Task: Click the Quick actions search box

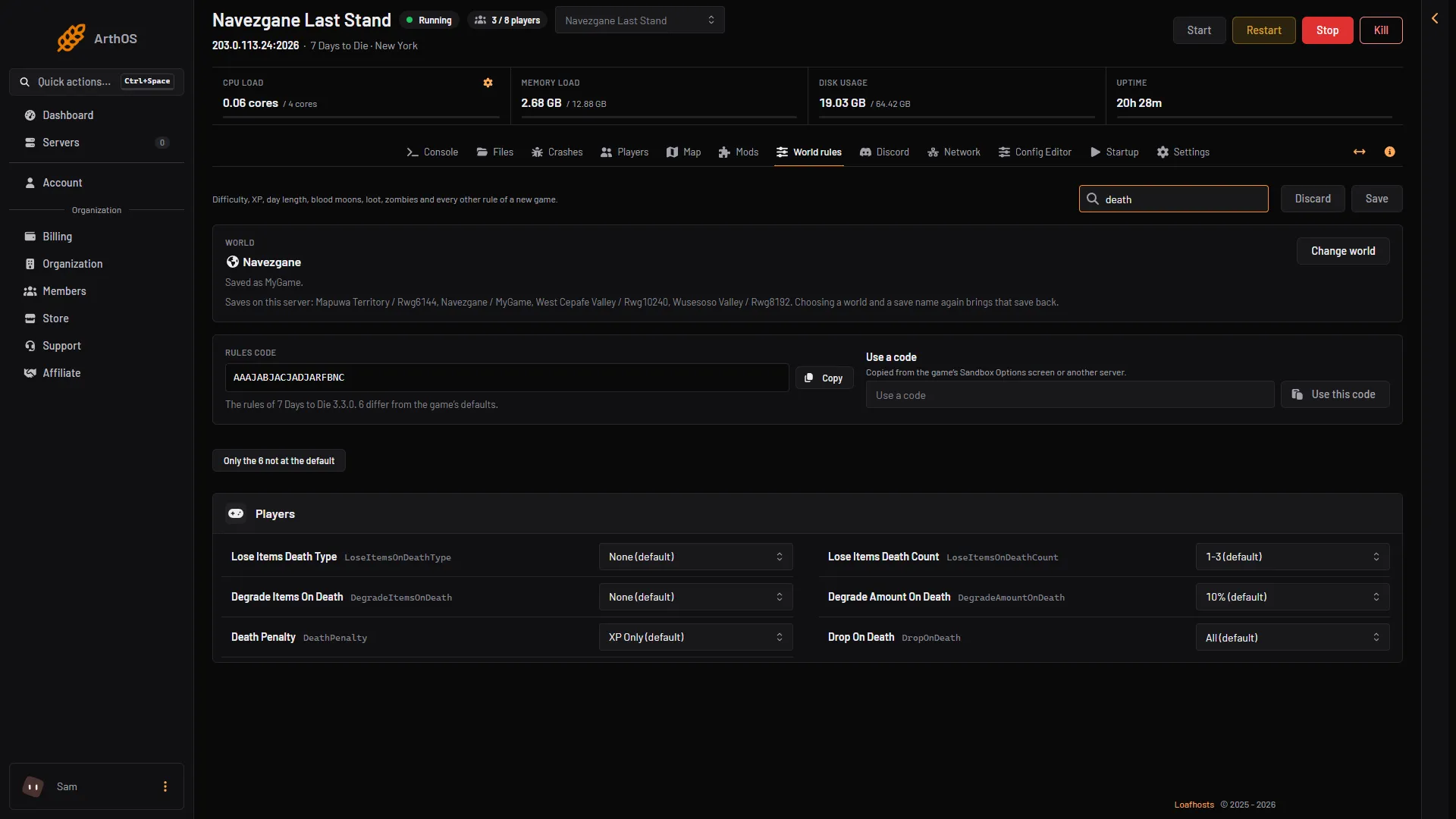Action: point(96,81)
